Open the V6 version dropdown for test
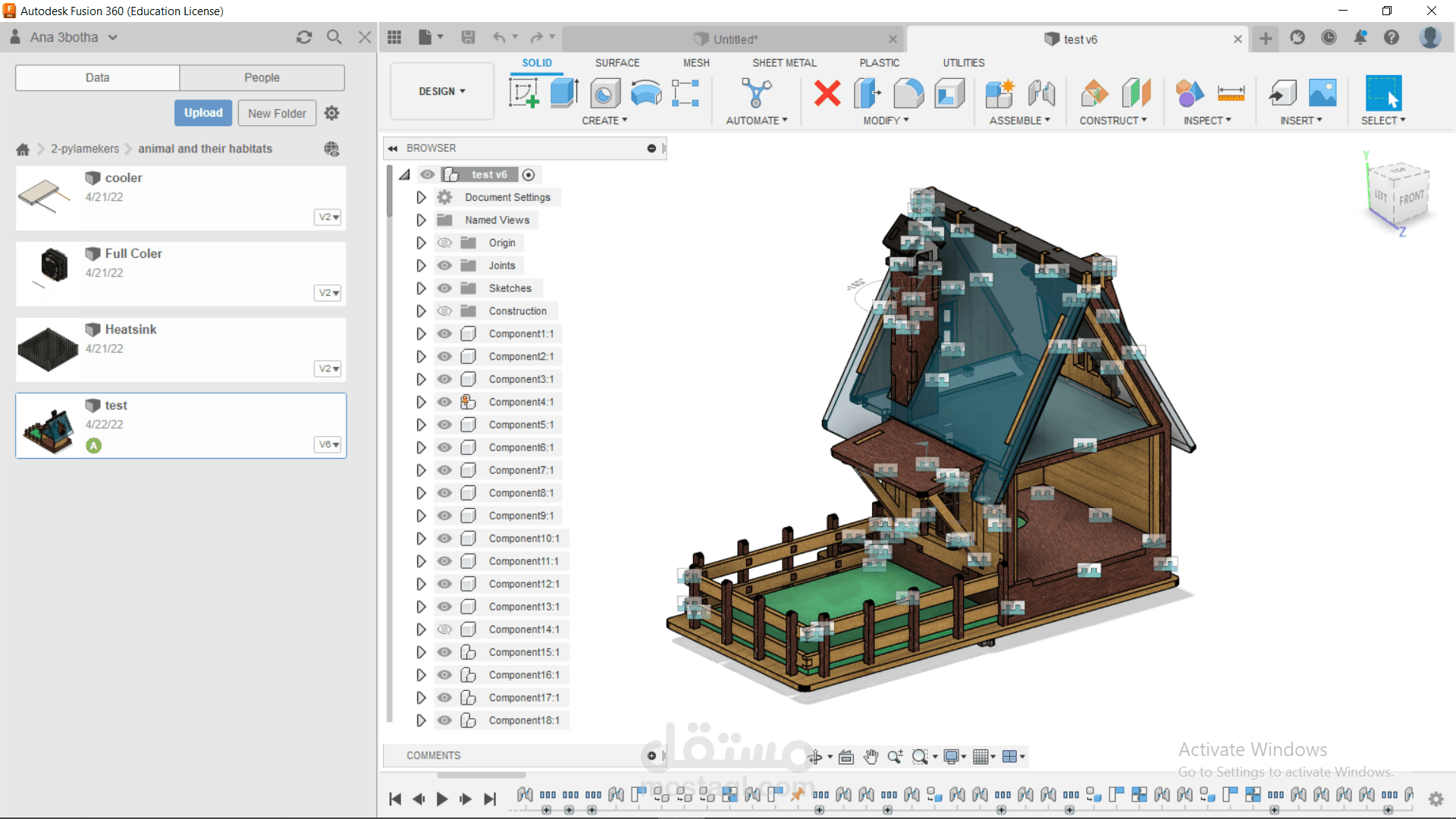The image size is (1456, 819). pos(328,444)
